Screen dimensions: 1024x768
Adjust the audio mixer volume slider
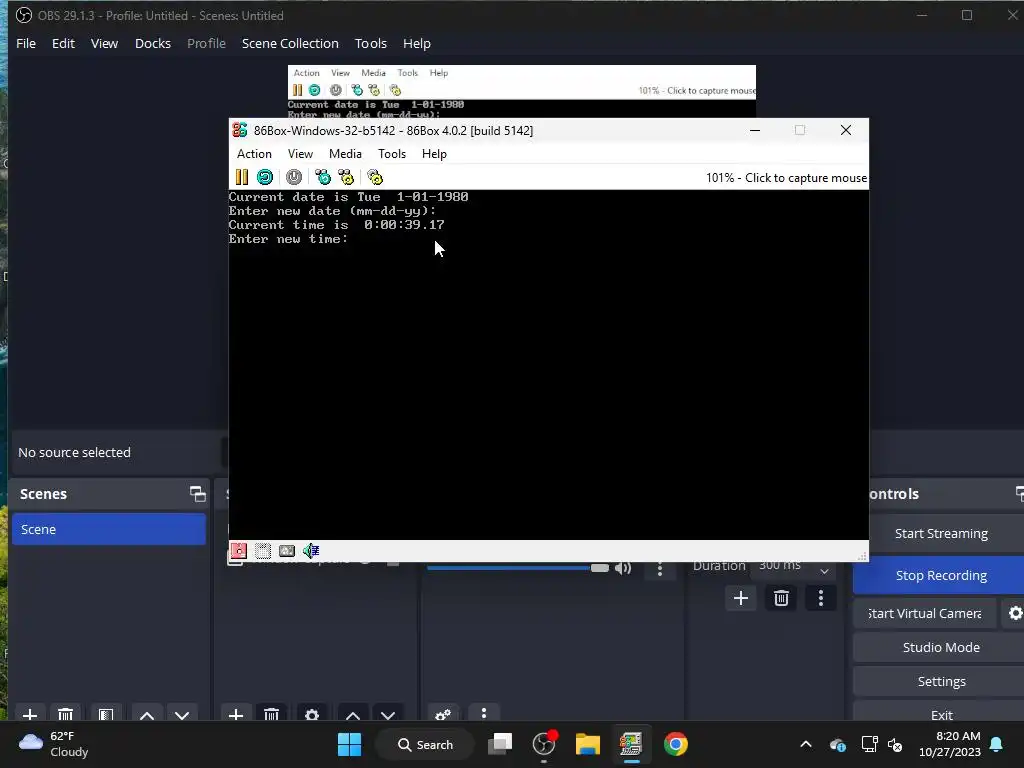click(517, 568)
